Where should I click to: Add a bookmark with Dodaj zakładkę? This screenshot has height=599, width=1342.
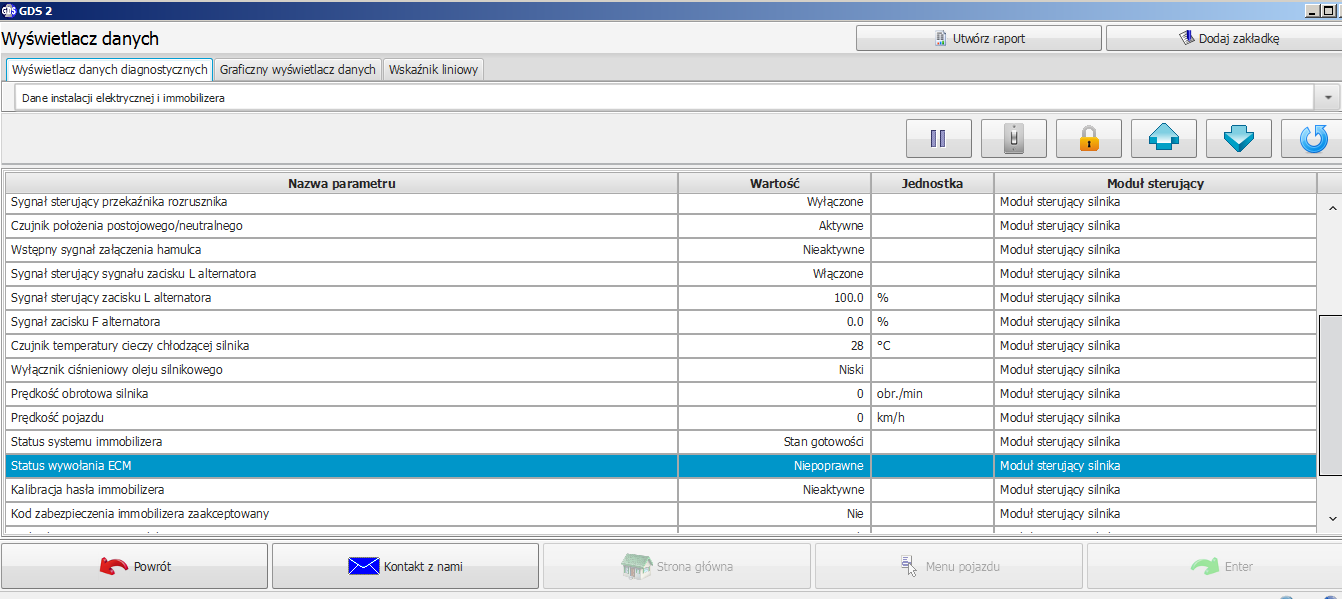1224,39
